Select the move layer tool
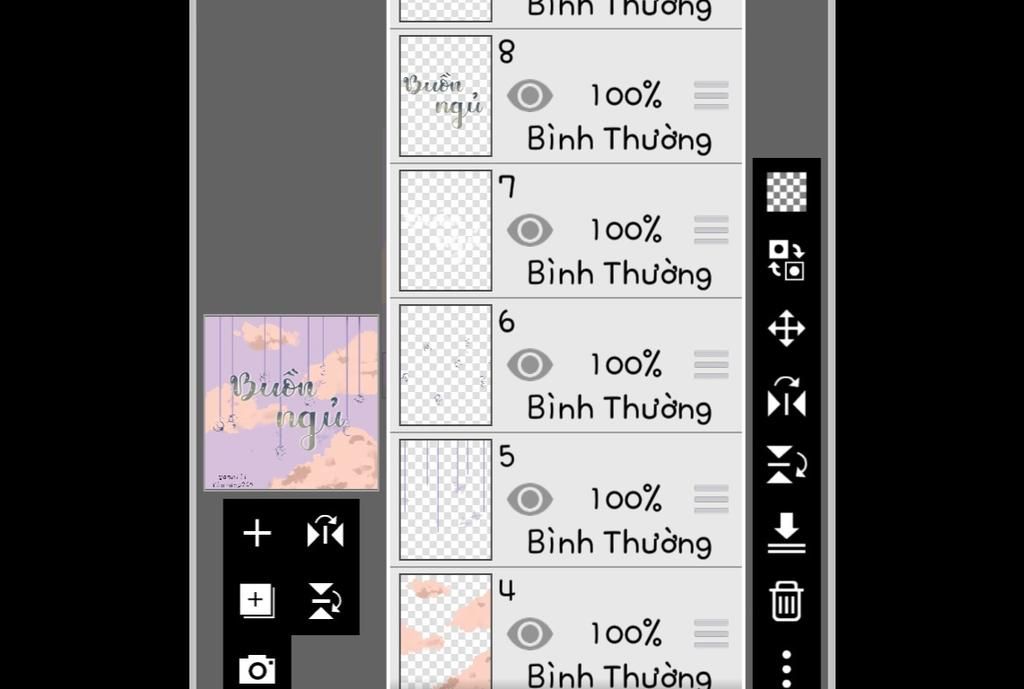 point(786,328)
